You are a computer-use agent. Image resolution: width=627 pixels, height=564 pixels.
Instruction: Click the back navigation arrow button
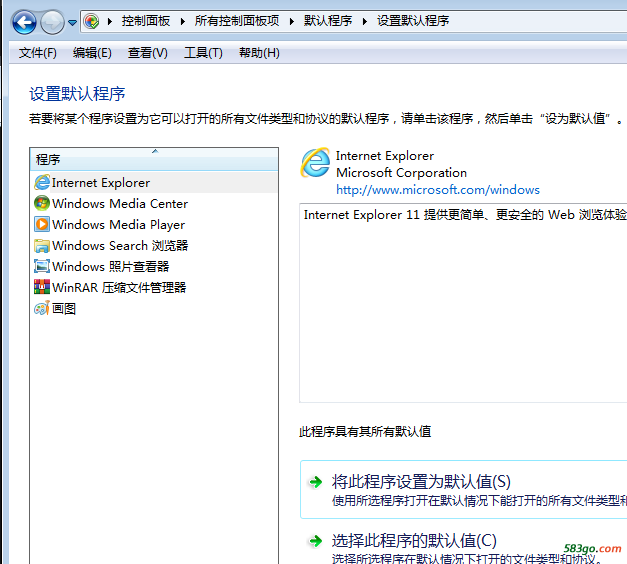point(24,21)
